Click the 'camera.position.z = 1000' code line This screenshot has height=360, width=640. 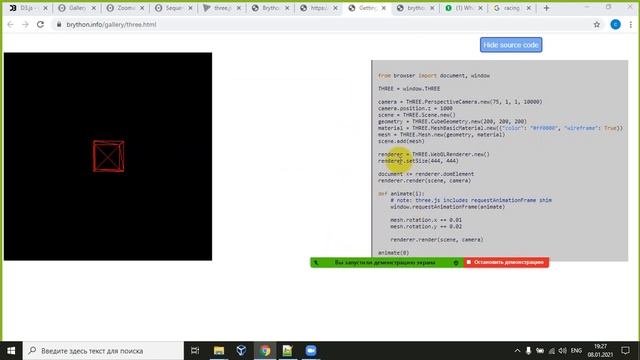coord(415,108)
